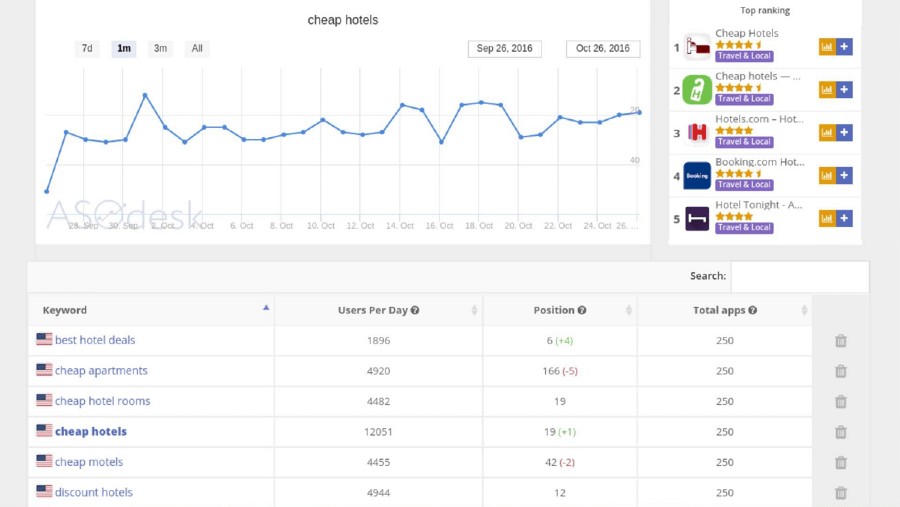The width and height of the screenshot is (900, 507).
Task: Open the Sep 26, 2016 start date picker
Action: click(x=504, y=48)
